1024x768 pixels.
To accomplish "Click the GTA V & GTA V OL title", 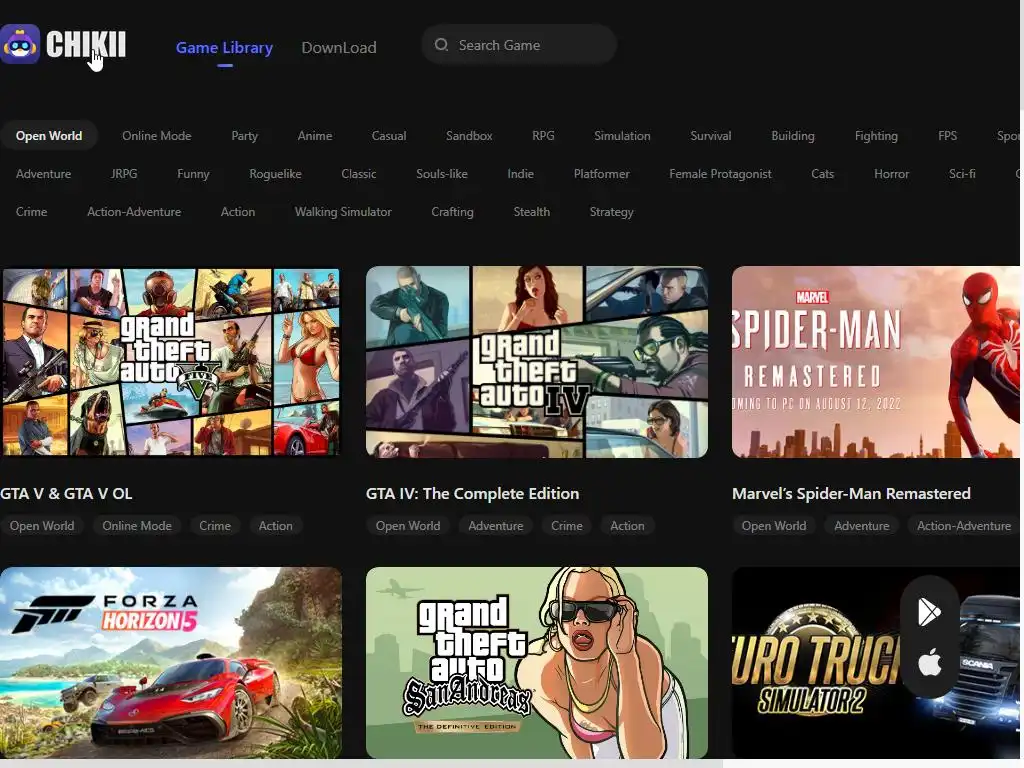I will click(x=66, y=494).
